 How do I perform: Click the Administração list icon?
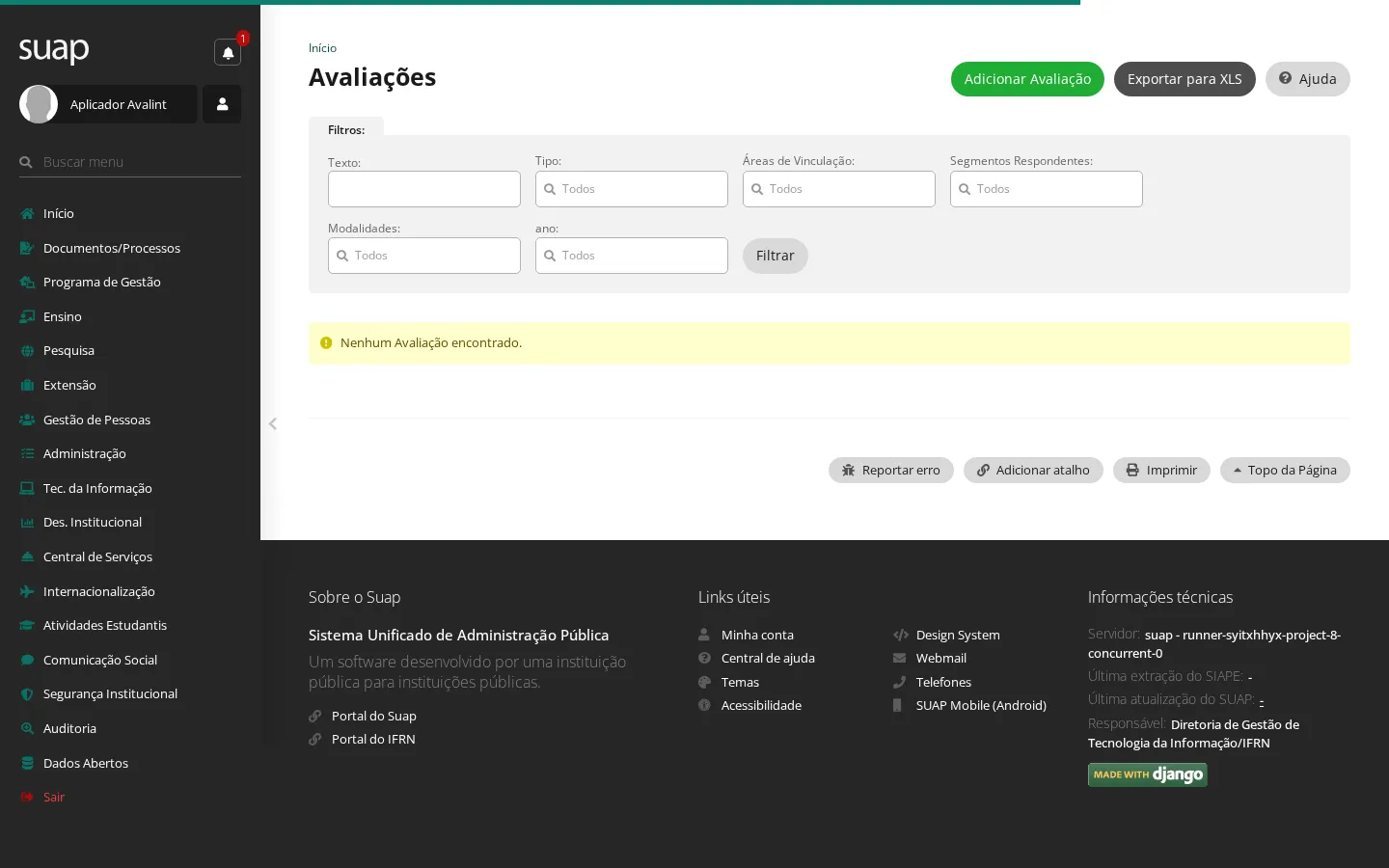pos(27,453)
